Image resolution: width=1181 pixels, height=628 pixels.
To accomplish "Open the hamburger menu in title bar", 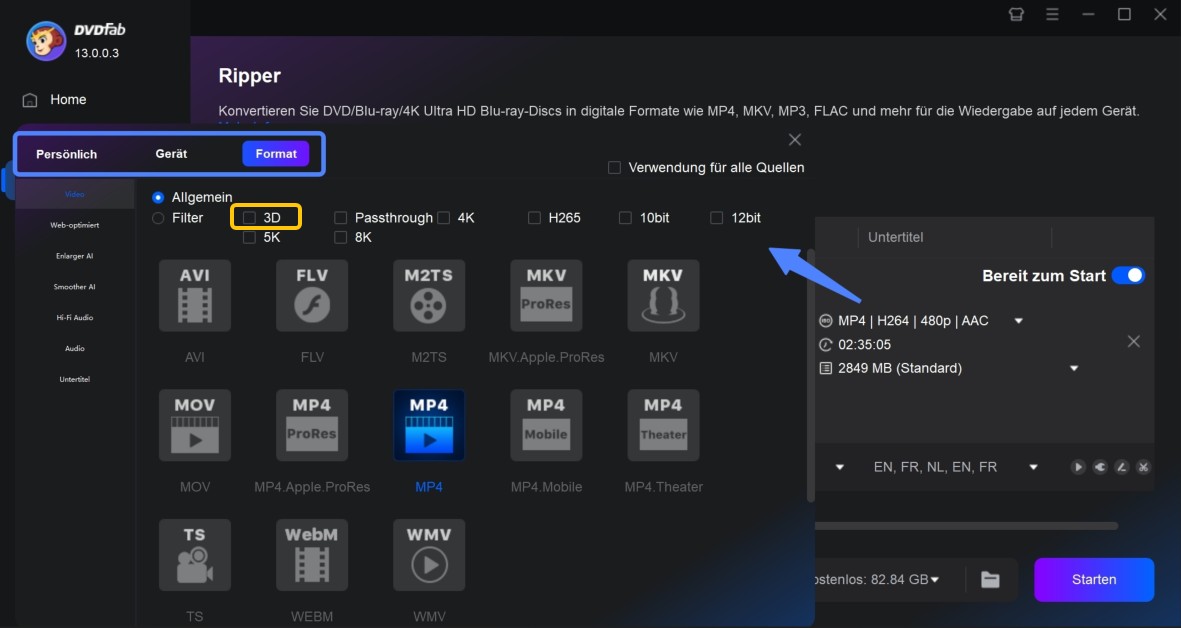I will [x=1052, y=14].
